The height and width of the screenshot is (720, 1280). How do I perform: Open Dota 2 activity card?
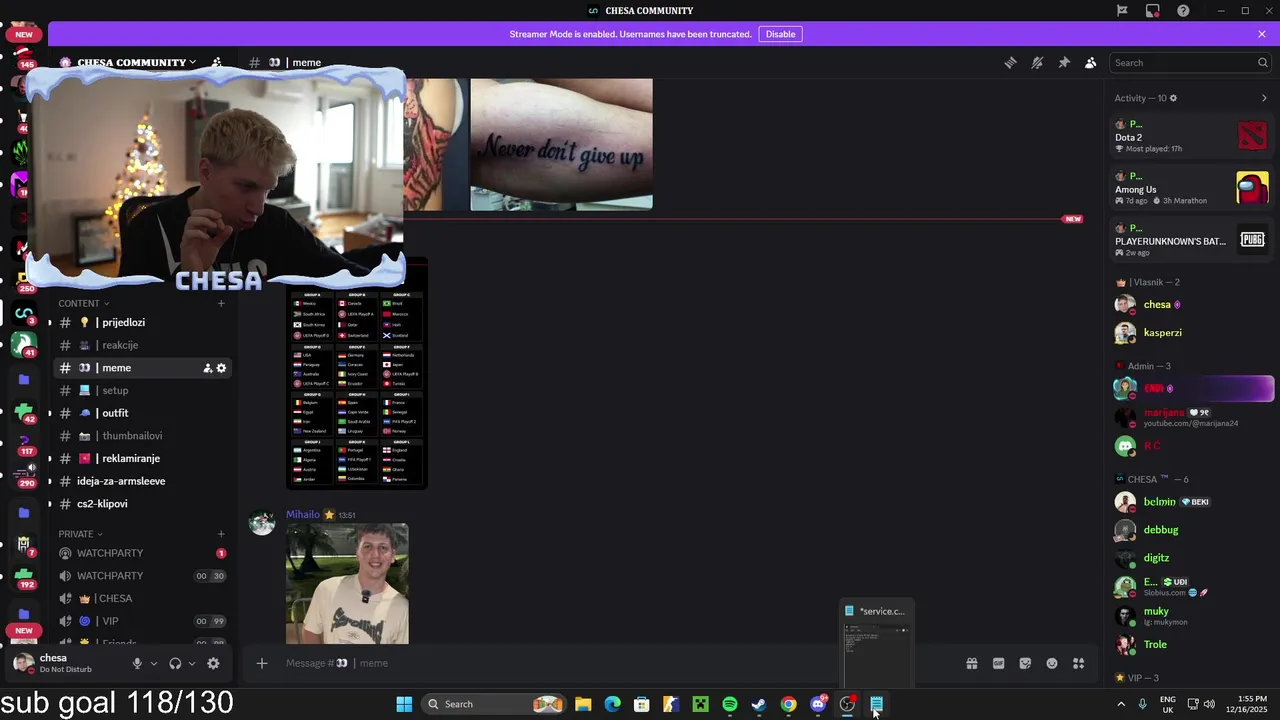[x=1193, y=136]
